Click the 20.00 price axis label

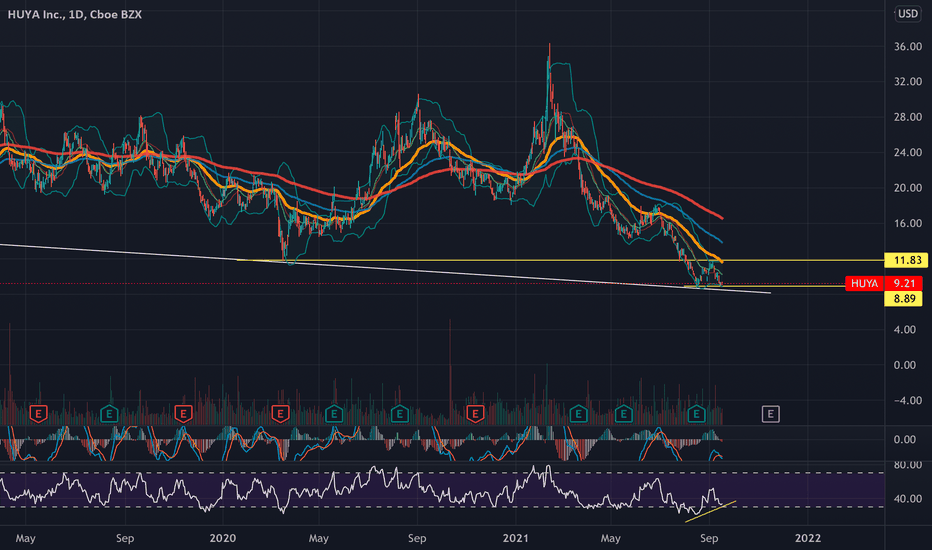point(908,188)
